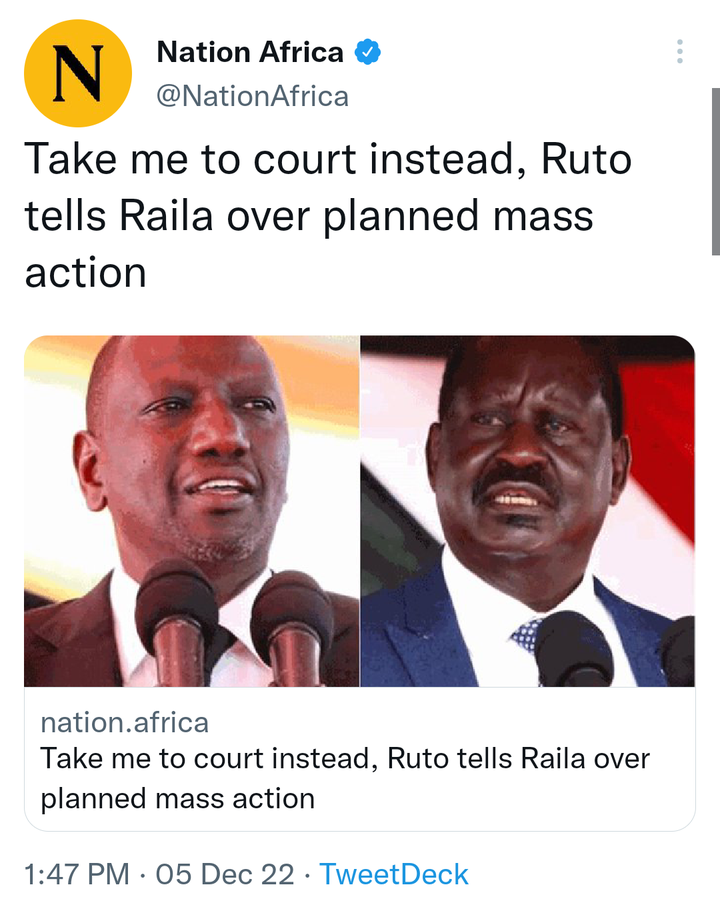
Task: Click the blue verified badge
Action: click(368, 52)
